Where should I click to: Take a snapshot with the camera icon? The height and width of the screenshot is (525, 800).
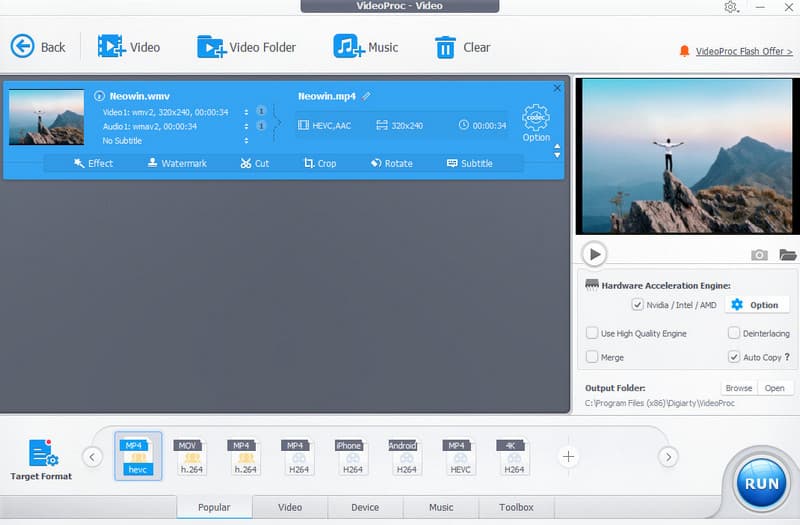pyautogui.click(x=759, y=255)
